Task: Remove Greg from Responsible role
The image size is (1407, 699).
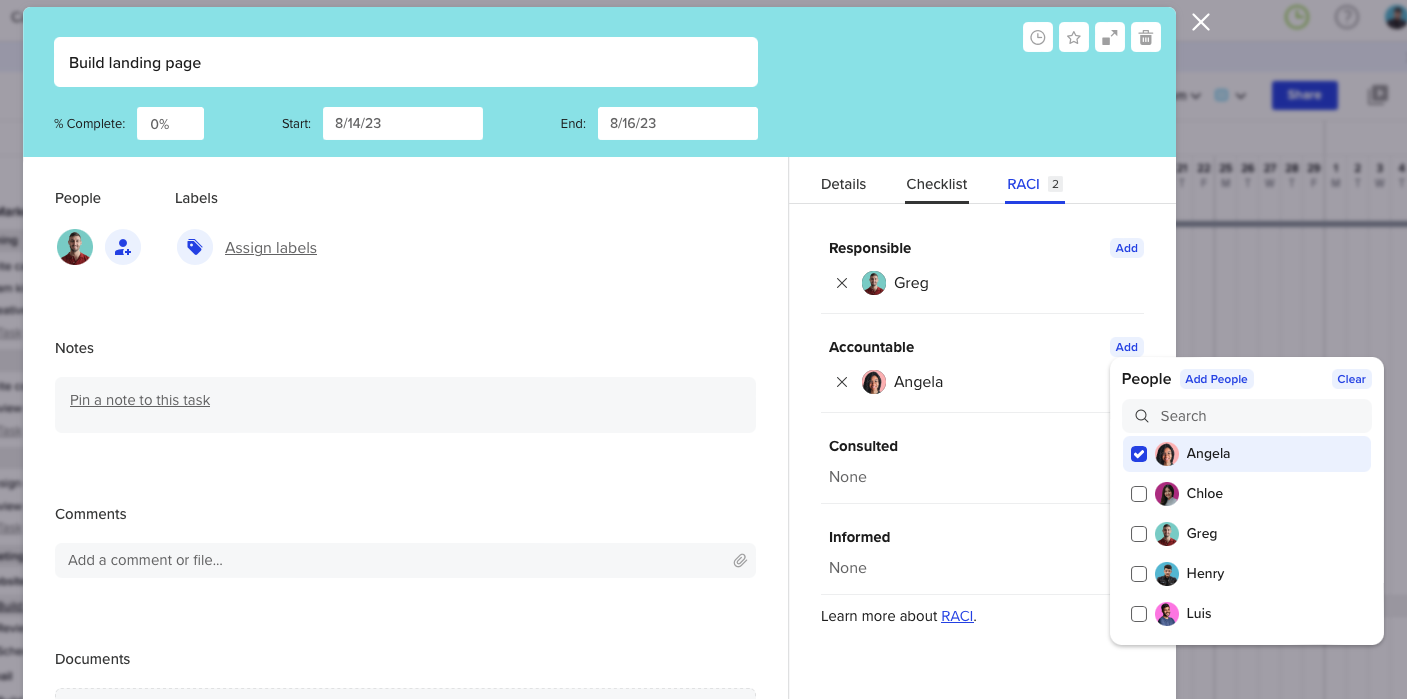Action: point(842,283)
